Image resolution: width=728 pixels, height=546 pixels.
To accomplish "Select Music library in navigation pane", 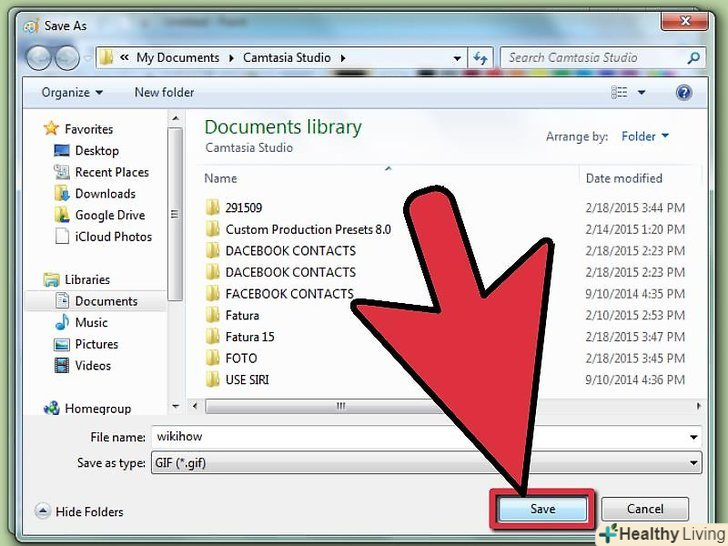I will pos(91,323).
